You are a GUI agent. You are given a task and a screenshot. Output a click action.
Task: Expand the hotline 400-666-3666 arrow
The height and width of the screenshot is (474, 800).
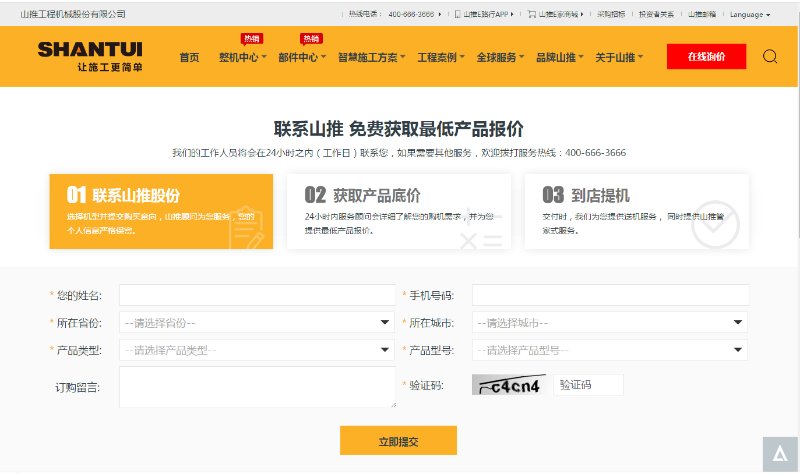pyautogui.click(x=440, y=14)
